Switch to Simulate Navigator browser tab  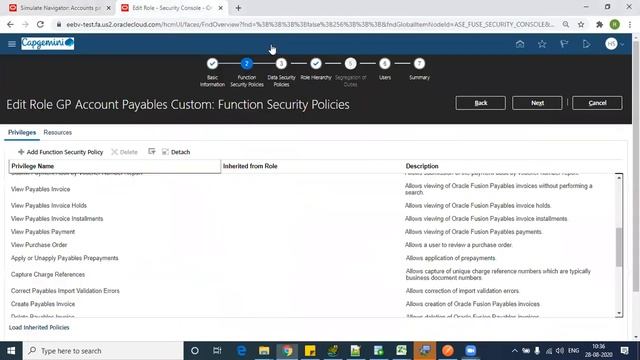coord(60,8)
